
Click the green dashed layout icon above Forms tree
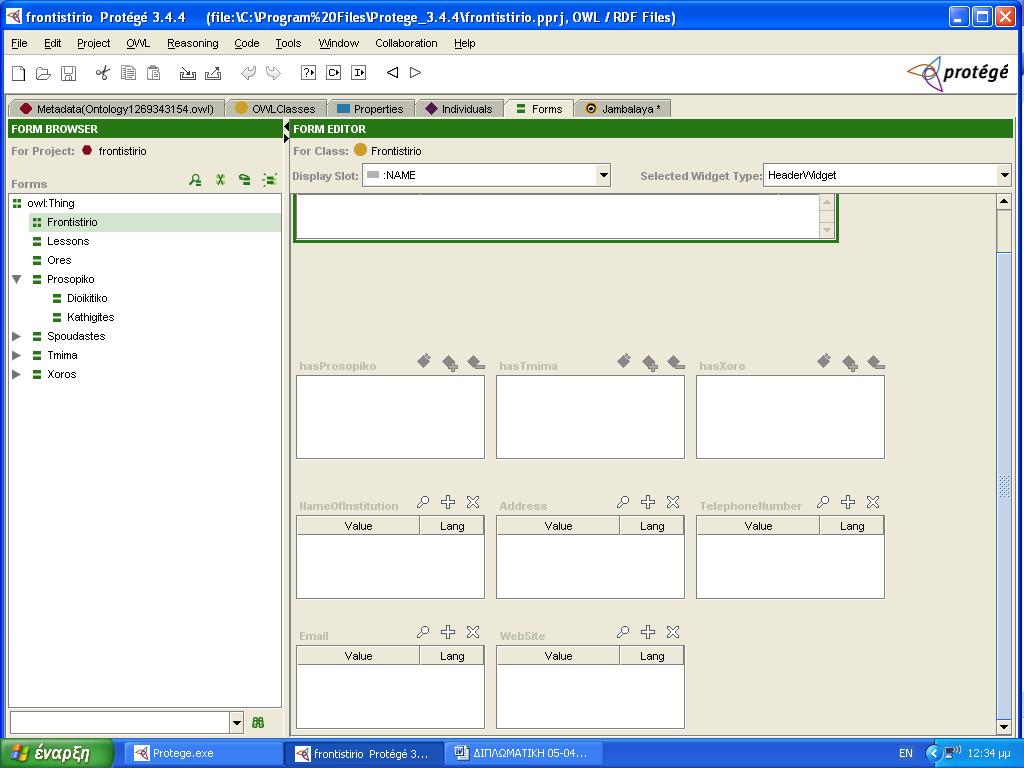(269, 180)
